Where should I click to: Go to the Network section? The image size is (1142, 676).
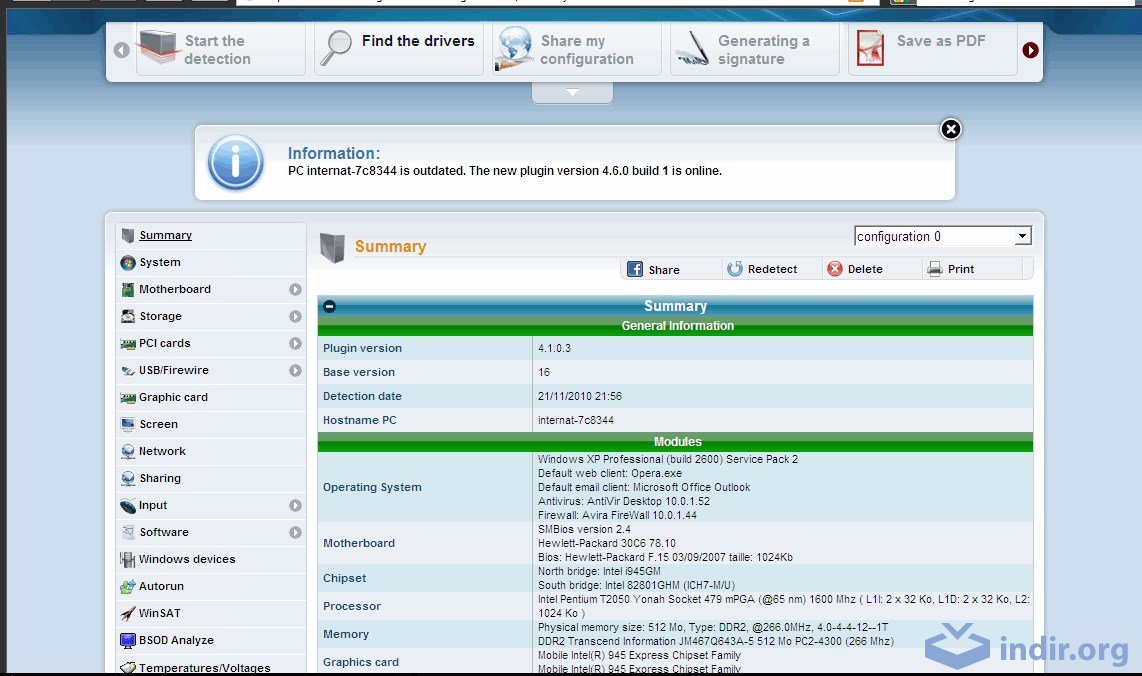tap(162, 451)
